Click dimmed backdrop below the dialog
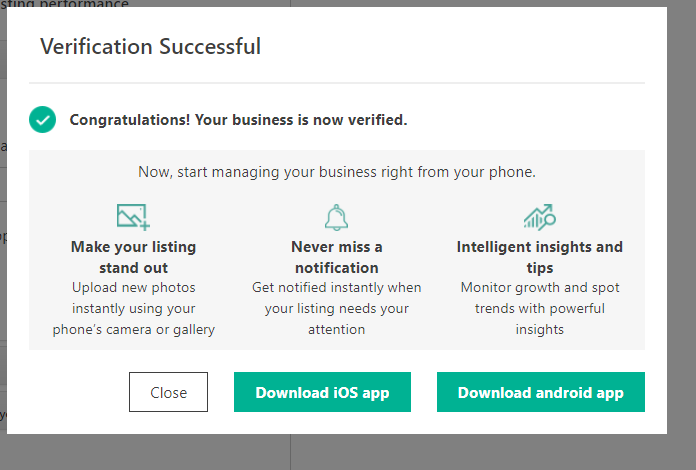This screenshot has width=696, height=470. (346, 453)
